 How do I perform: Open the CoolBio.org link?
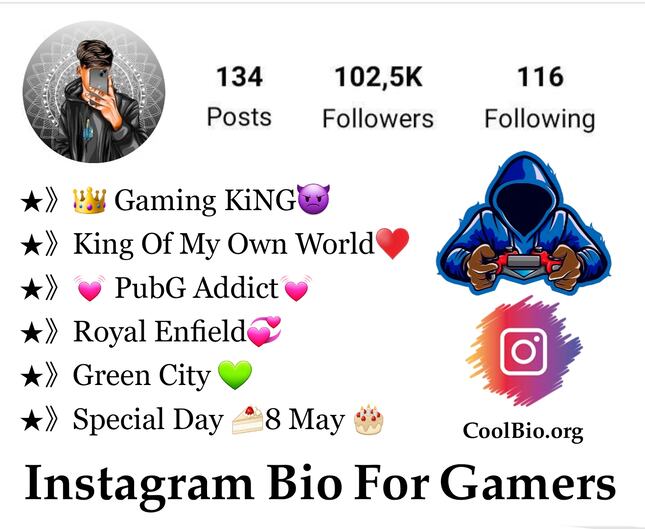(x=523, y=432)
